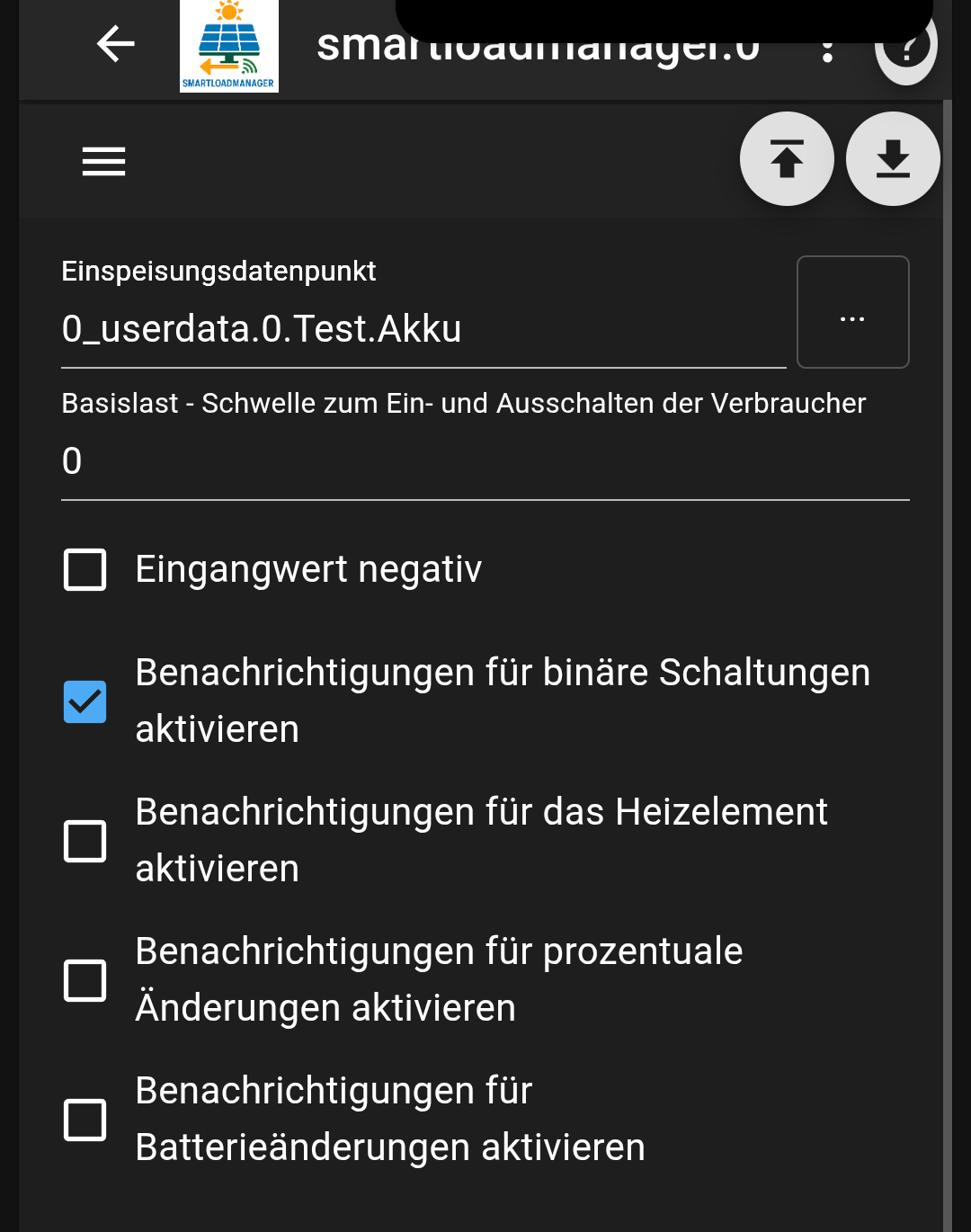Viewport: 971px width, 1232px height.
Task: Click the SmartLoadManager logo
Action: pyautogui.click(x=228, y=47)
